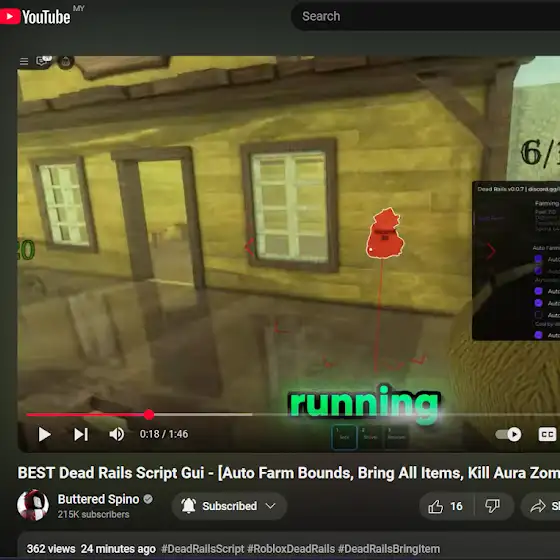Click the YouTube logo home icon
Image resolution: width=560 pixels, height=560 pixels.
[35, 16]
